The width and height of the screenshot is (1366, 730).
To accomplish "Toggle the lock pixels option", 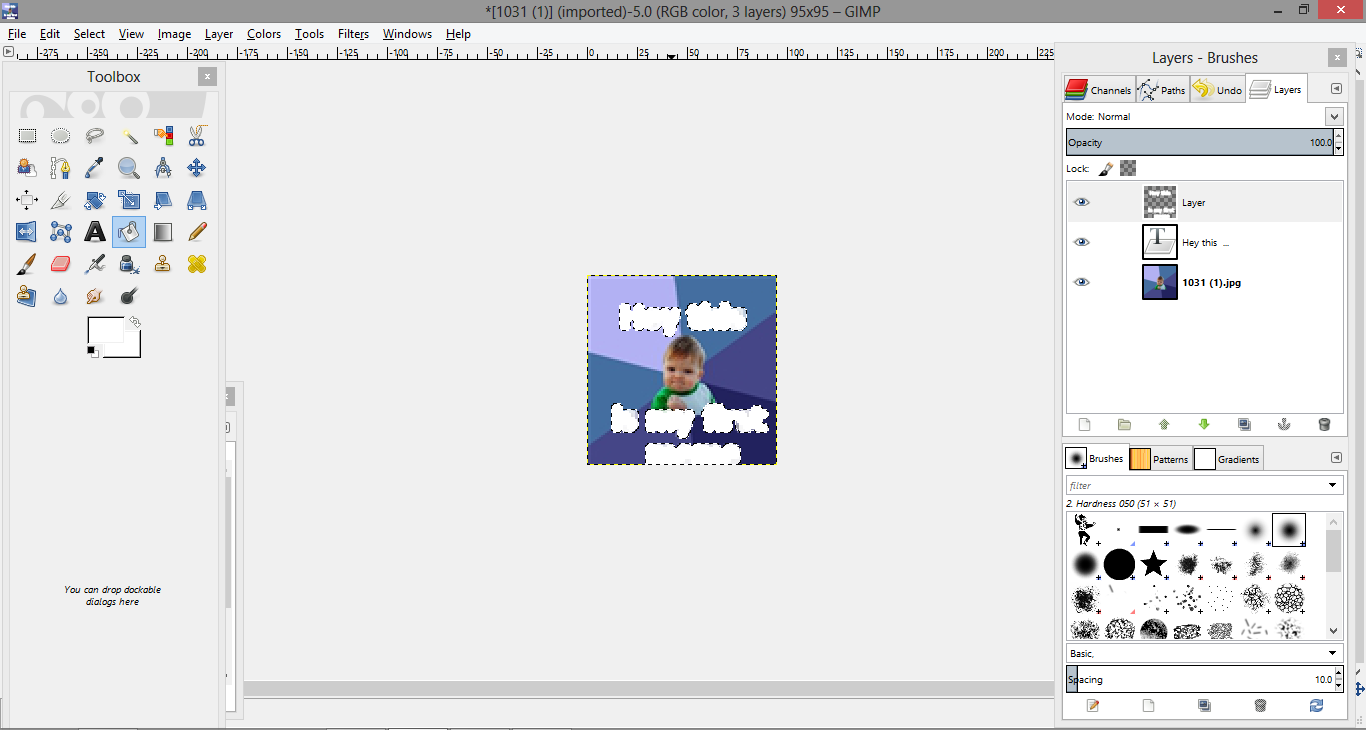I will point(1106,169).
